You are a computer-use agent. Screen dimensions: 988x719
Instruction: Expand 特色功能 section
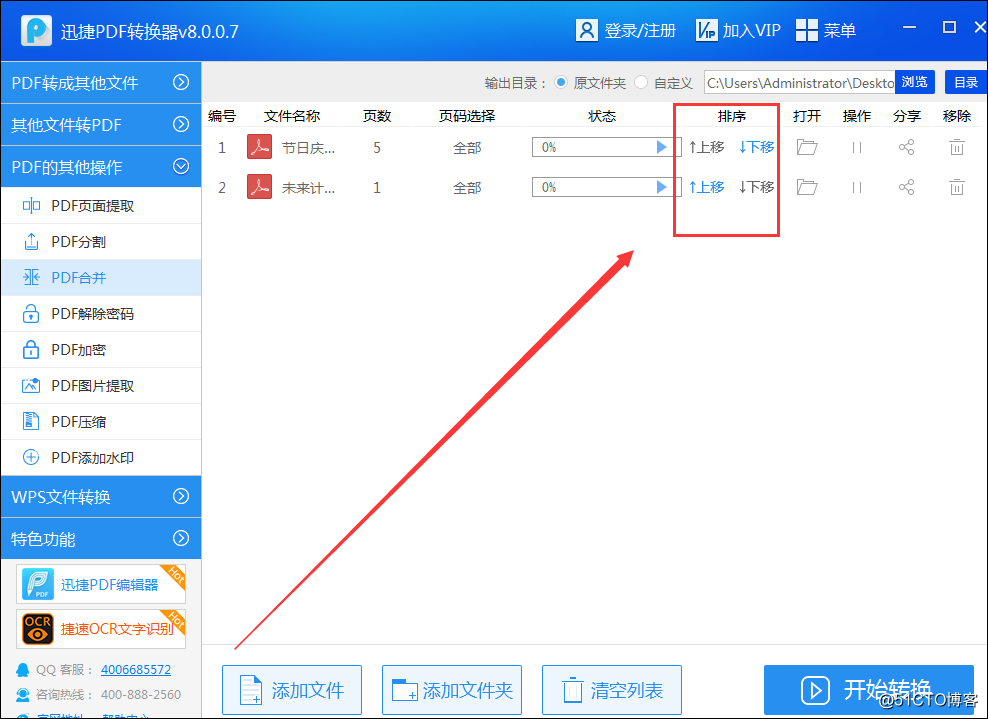coord(101,539)
